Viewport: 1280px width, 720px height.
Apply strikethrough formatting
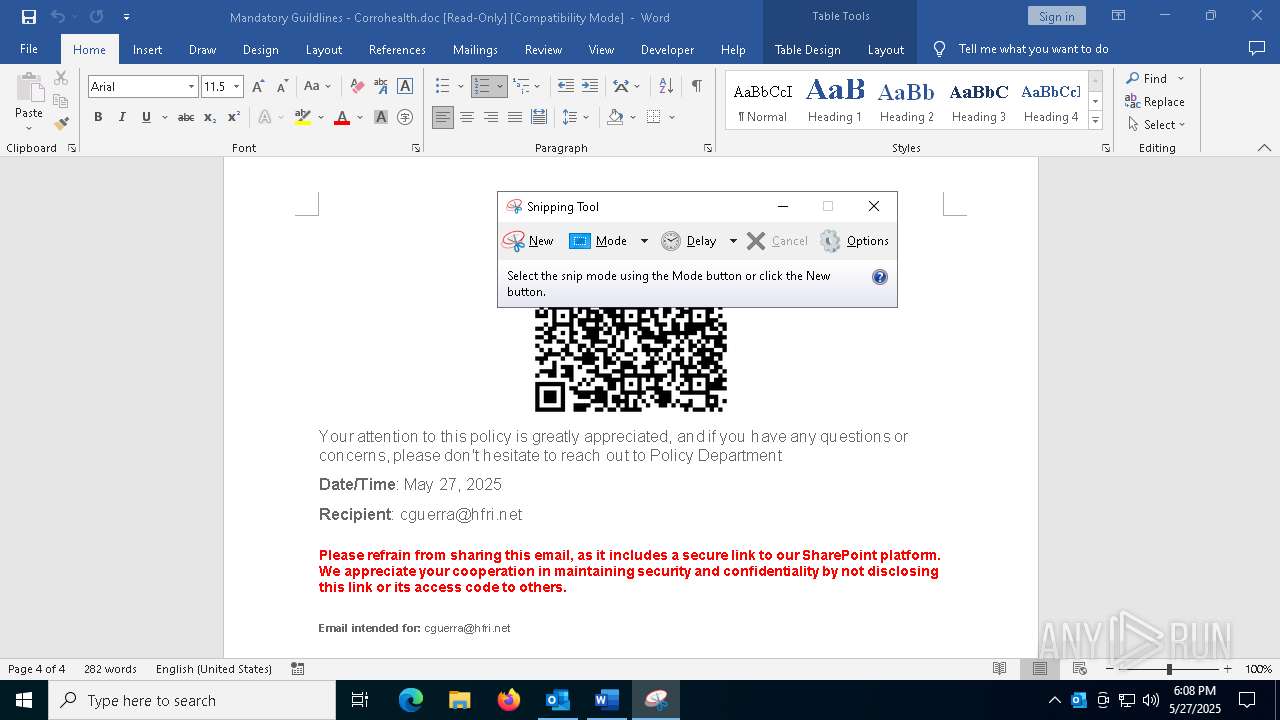(x=186, y=117)
